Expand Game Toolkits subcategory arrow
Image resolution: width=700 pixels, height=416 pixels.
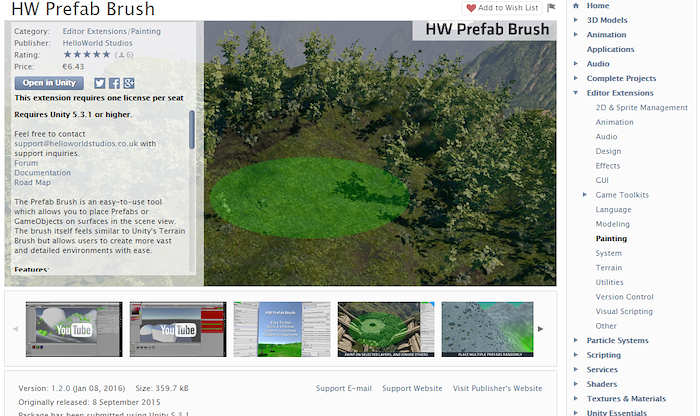coord(584,195)
